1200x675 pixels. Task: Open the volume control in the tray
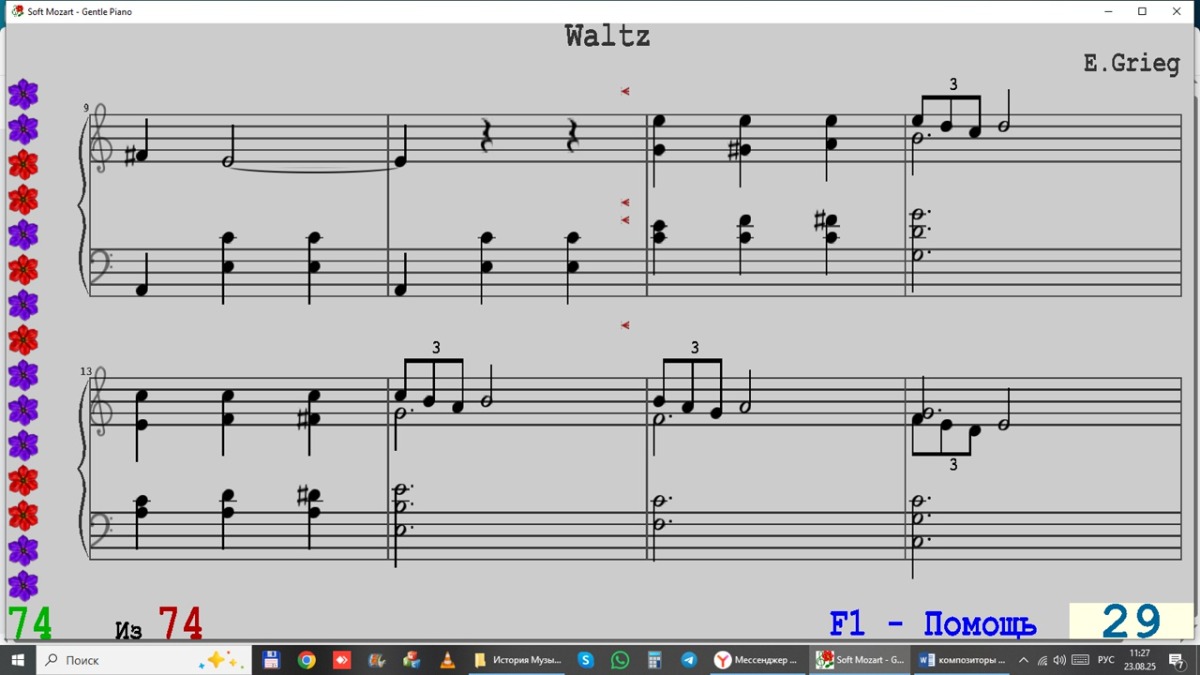tap(1059, 660)
